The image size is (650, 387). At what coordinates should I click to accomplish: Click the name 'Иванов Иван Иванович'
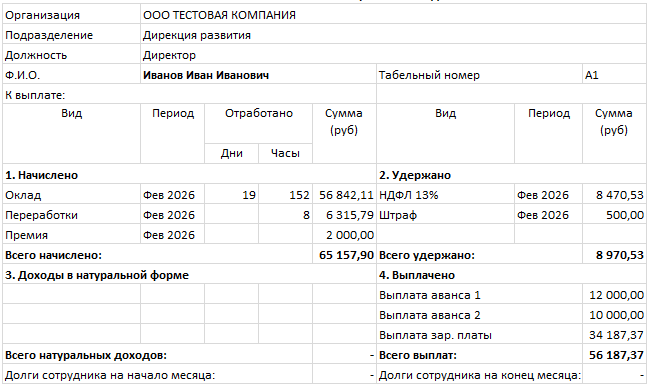pyautogui.click(x=206, y=75)
